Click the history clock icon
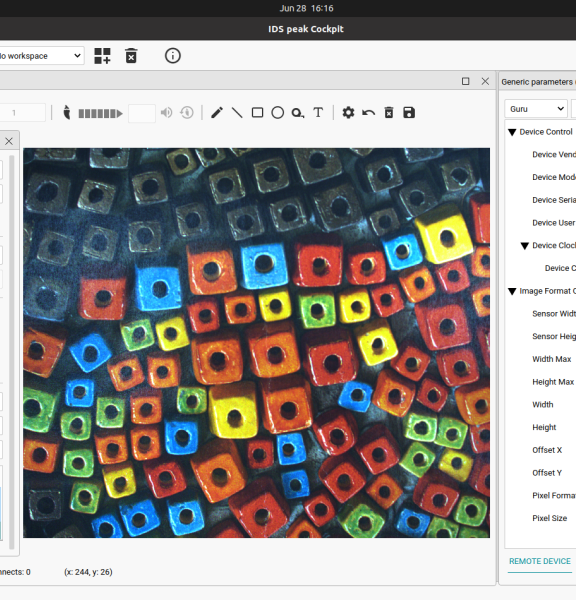Viewport: 576px width, 600px height. (x=187, y=112)
